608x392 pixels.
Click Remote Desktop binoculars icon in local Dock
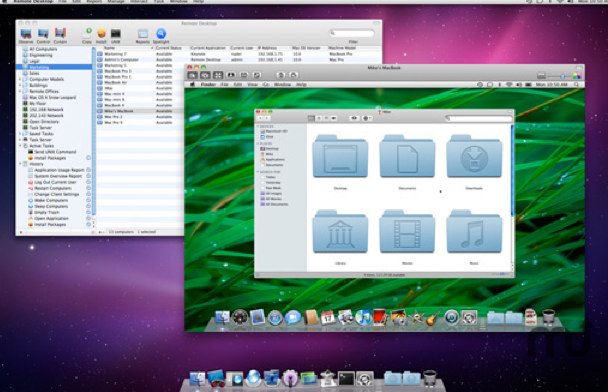point(216,378)
